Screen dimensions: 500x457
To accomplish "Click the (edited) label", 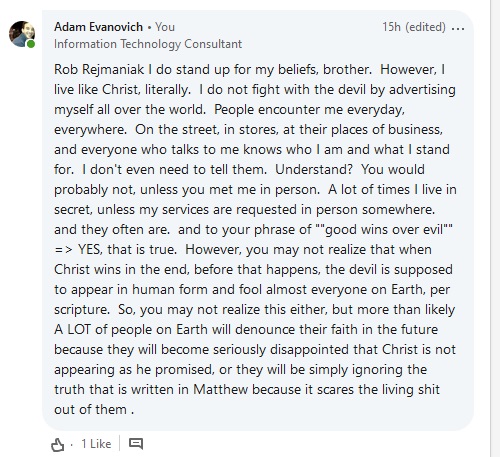I will click(x=425, y=27).
